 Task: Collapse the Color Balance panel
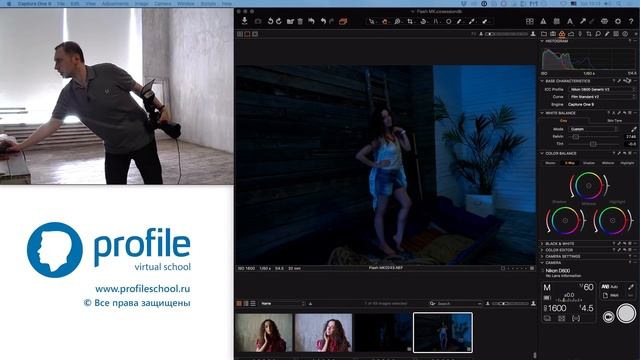pos(542,153)
